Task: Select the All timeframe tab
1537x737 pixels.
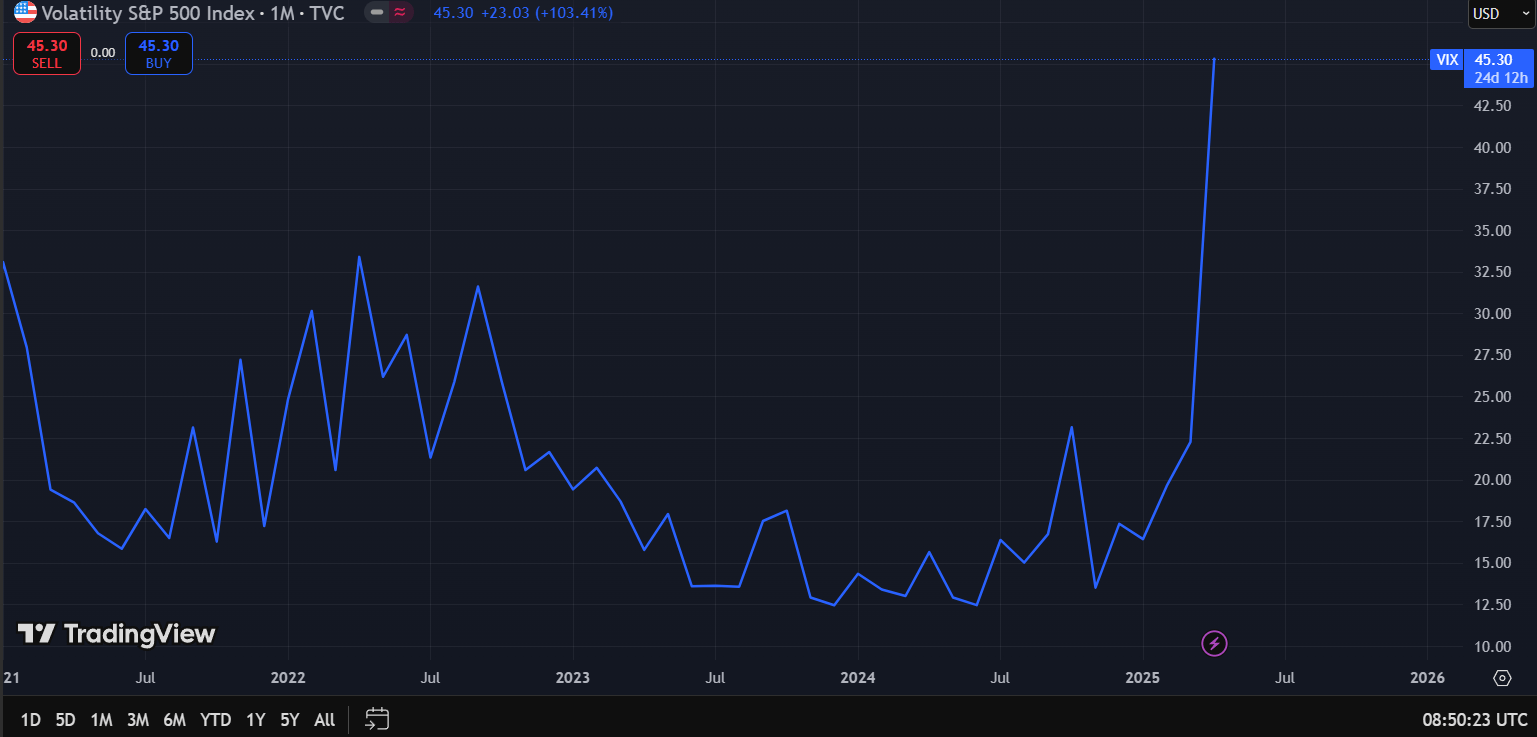Action: point(323,719)
